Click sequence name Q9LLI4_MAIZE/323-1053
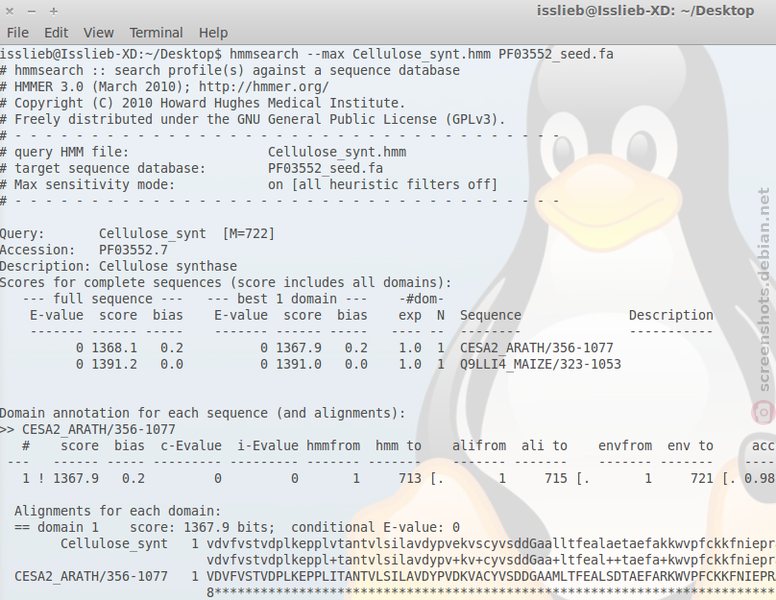 pos(540,364)
